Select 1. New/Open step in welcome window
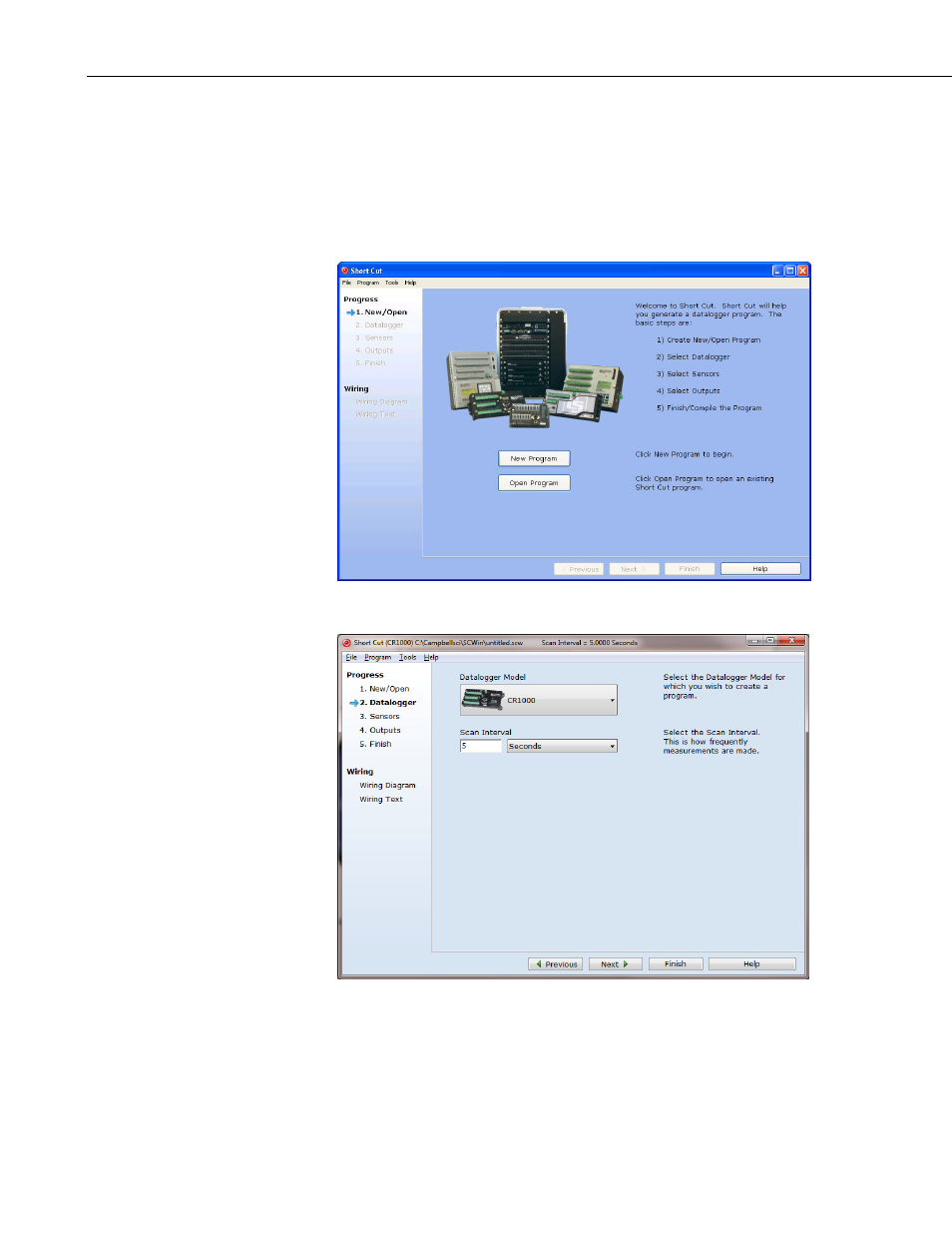Image resolution: width=952 pixels, height=1233 pixels. 381,312
